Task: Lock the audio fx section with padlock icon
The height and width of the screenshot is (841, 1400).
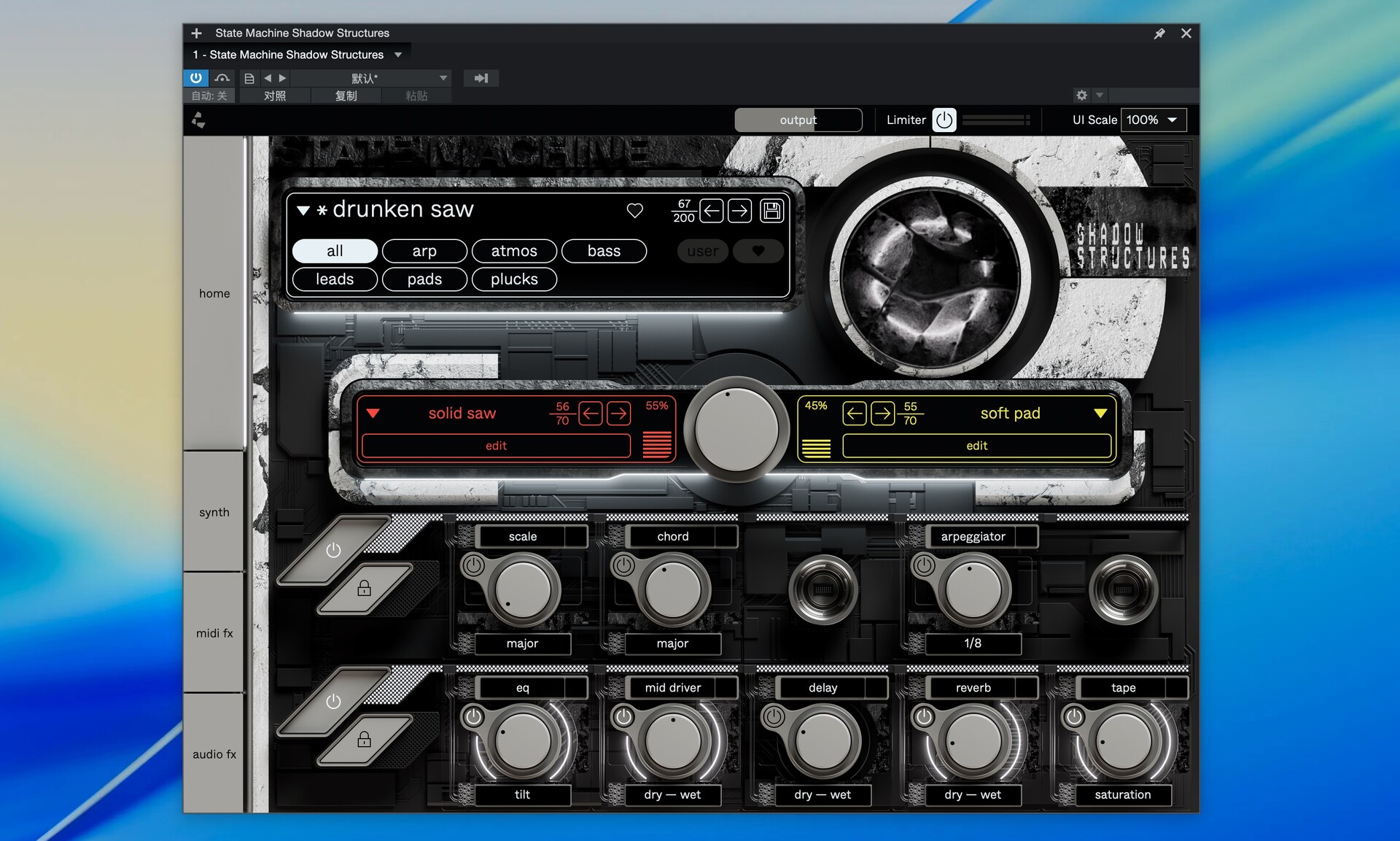Action: click(x=364, y=740)
